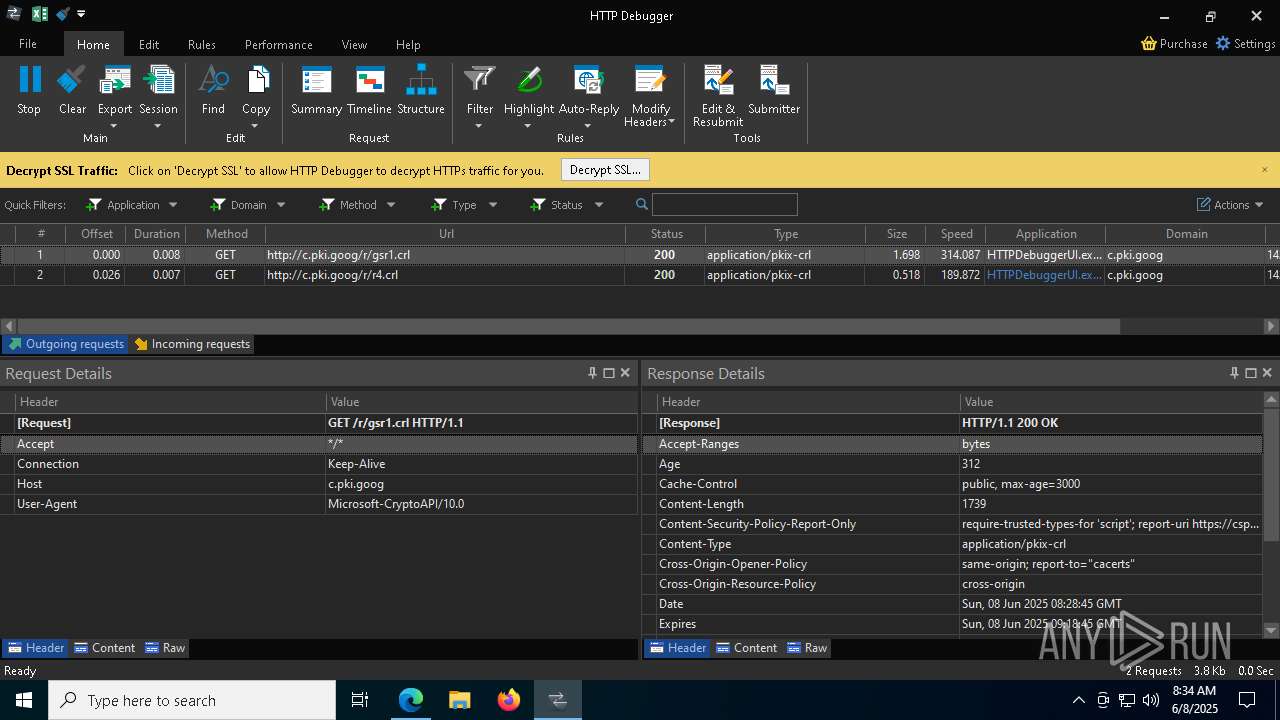Select the Outgoing requests tab
Viewport: 1280px width, 720px height.
(x=65, y=344)
